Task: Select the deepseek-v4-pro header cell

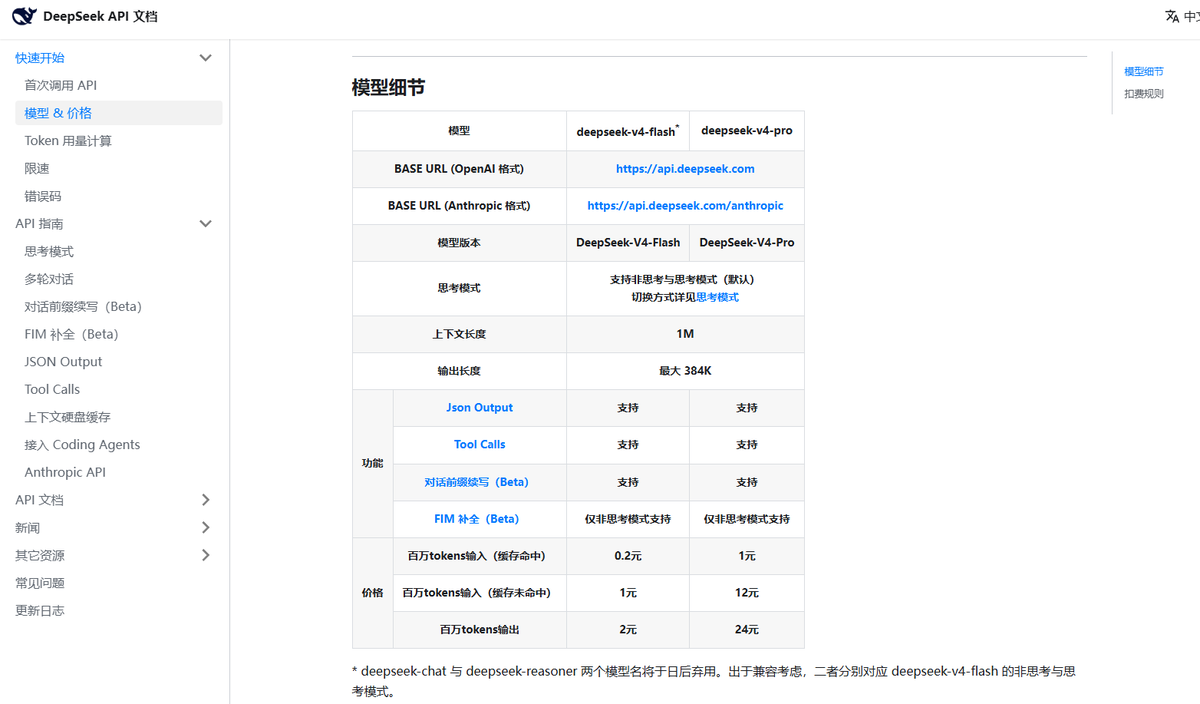Action: coord(747,131)
